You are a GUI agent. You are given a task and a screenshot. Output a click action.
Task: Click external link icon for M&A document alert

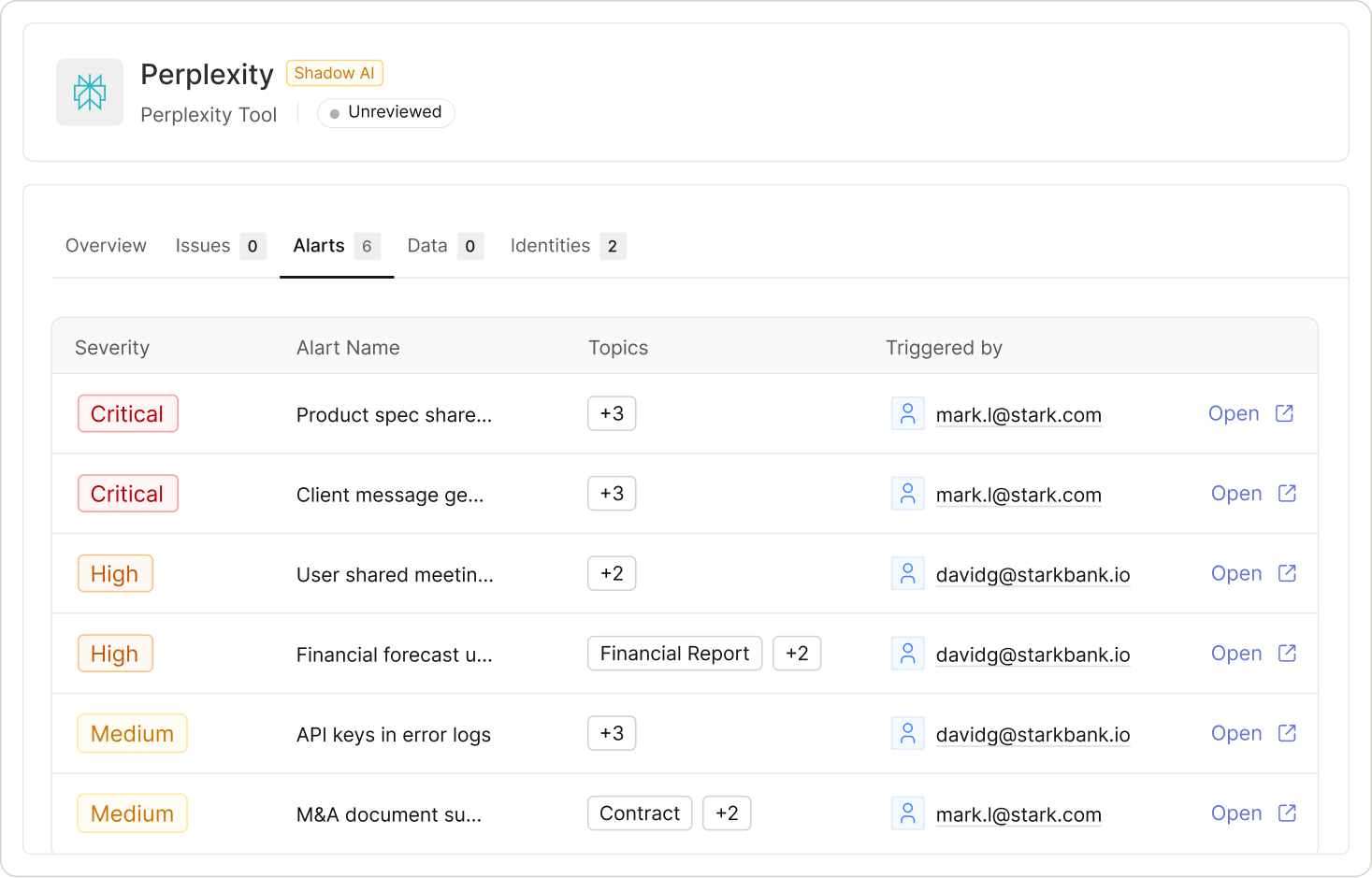pos(1287,813)
